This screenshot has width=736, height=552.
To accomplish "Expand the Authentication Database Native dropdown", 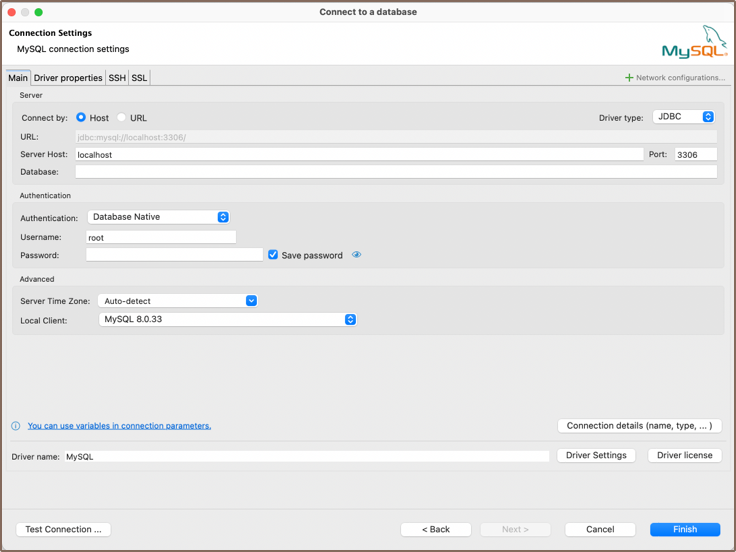I will point(159,217).
